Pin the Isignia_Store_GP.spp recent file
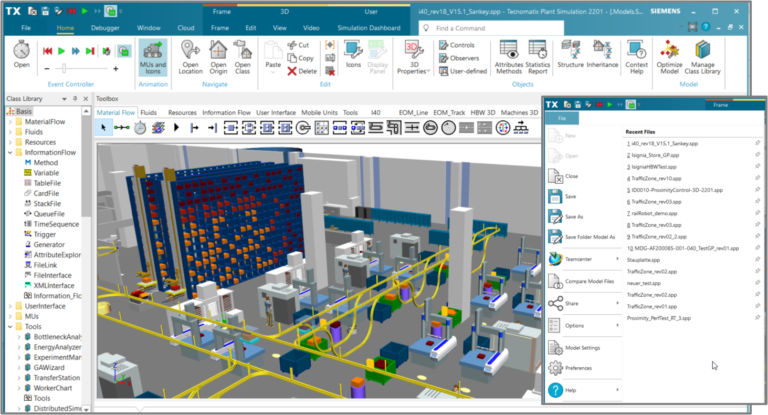This screenshot has width=768, height=415. pos(757,157)
